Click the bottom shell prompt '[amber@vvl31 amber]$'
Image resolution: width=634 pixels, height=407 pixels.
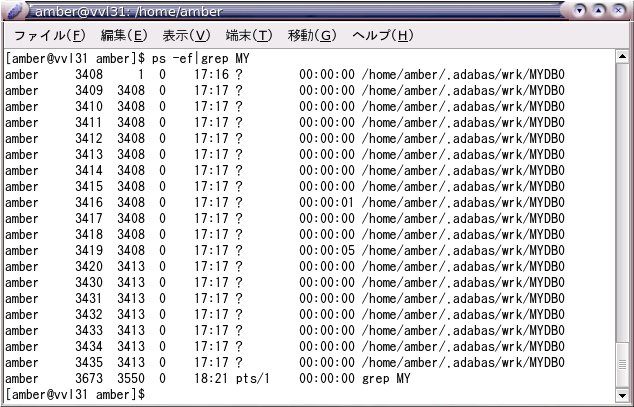75,394
